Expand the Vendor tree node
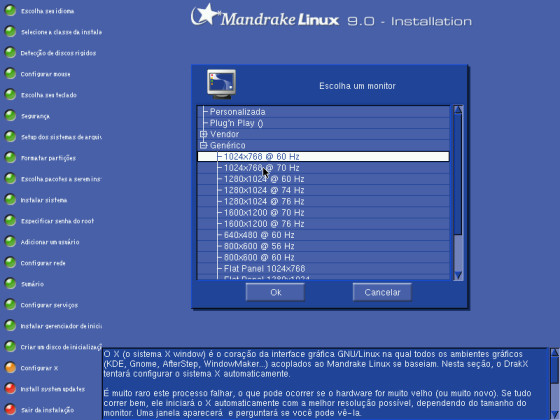 tap(204, 134)
